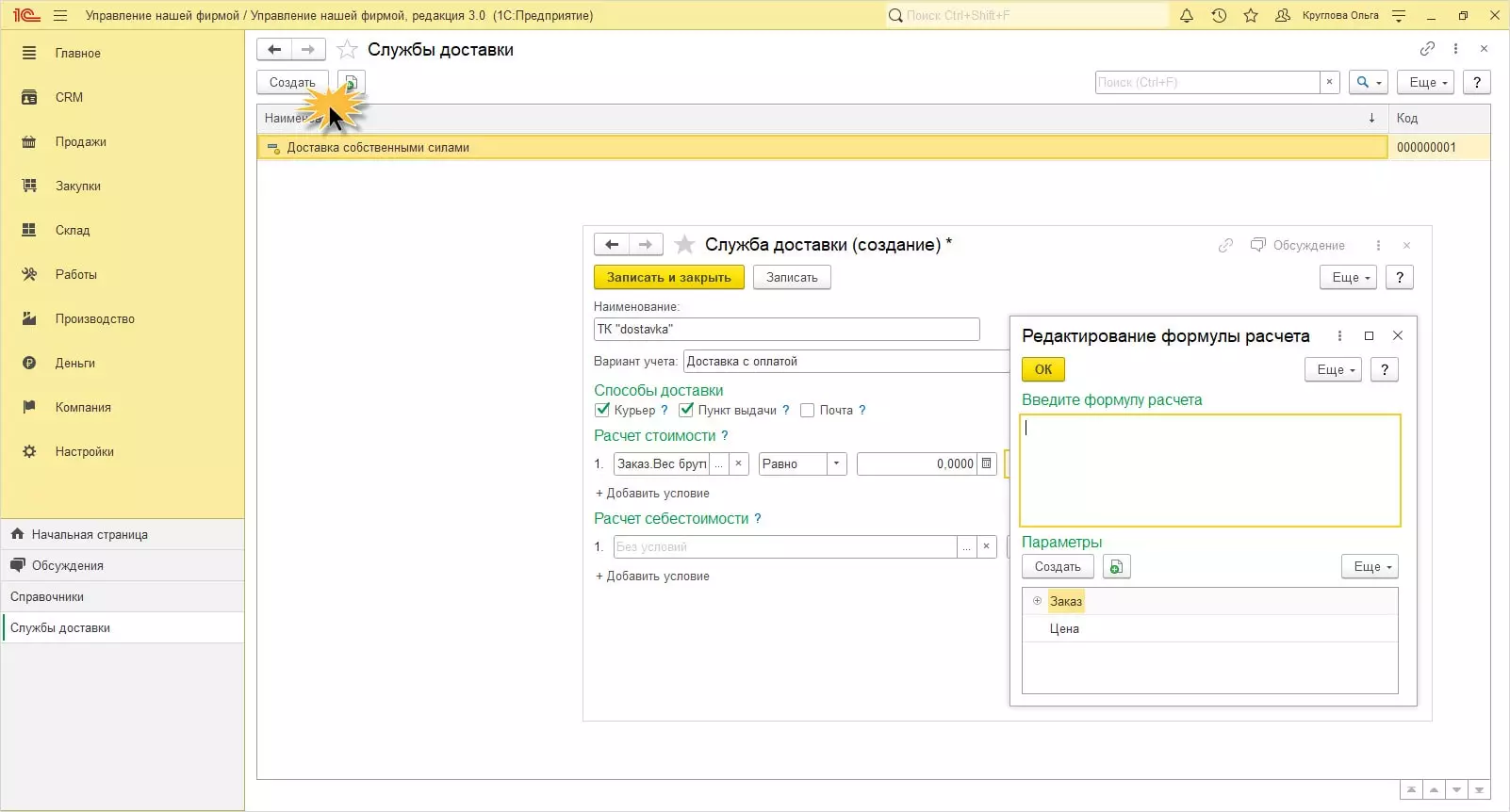Open the Продажи section
The height and width of the screenshot is (812, 1510).
pos(80,141)
